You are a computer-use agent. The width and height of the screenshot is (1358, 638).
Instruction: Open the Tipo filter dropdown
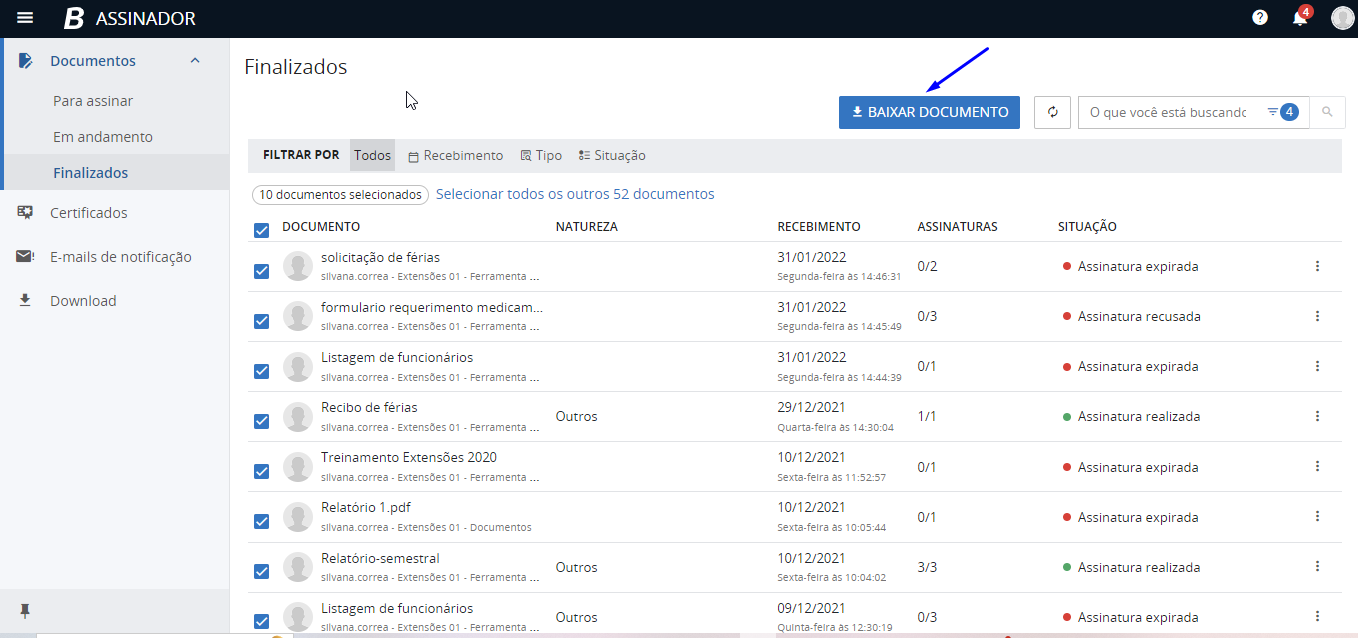pyautogui.click(x=541, y=156)
